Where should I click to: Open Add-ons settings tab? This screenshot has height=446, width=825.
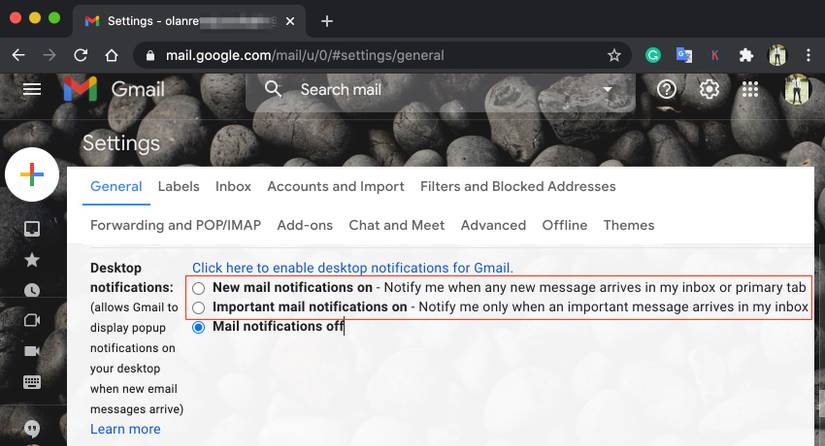(305, 225)
